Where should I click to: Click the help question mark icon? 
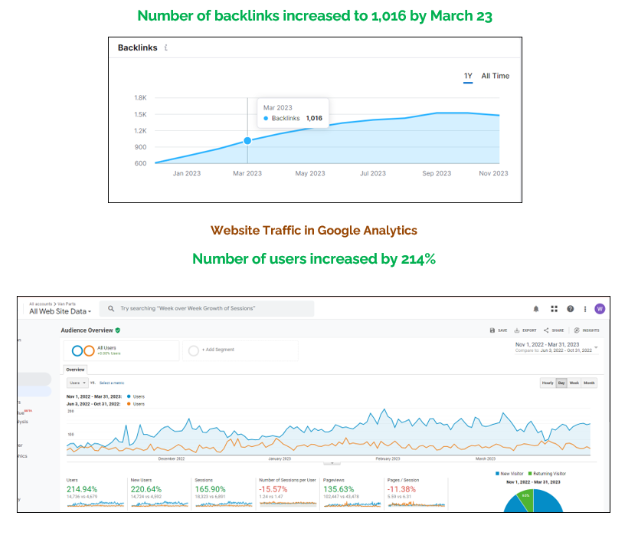tap(570, 309)
